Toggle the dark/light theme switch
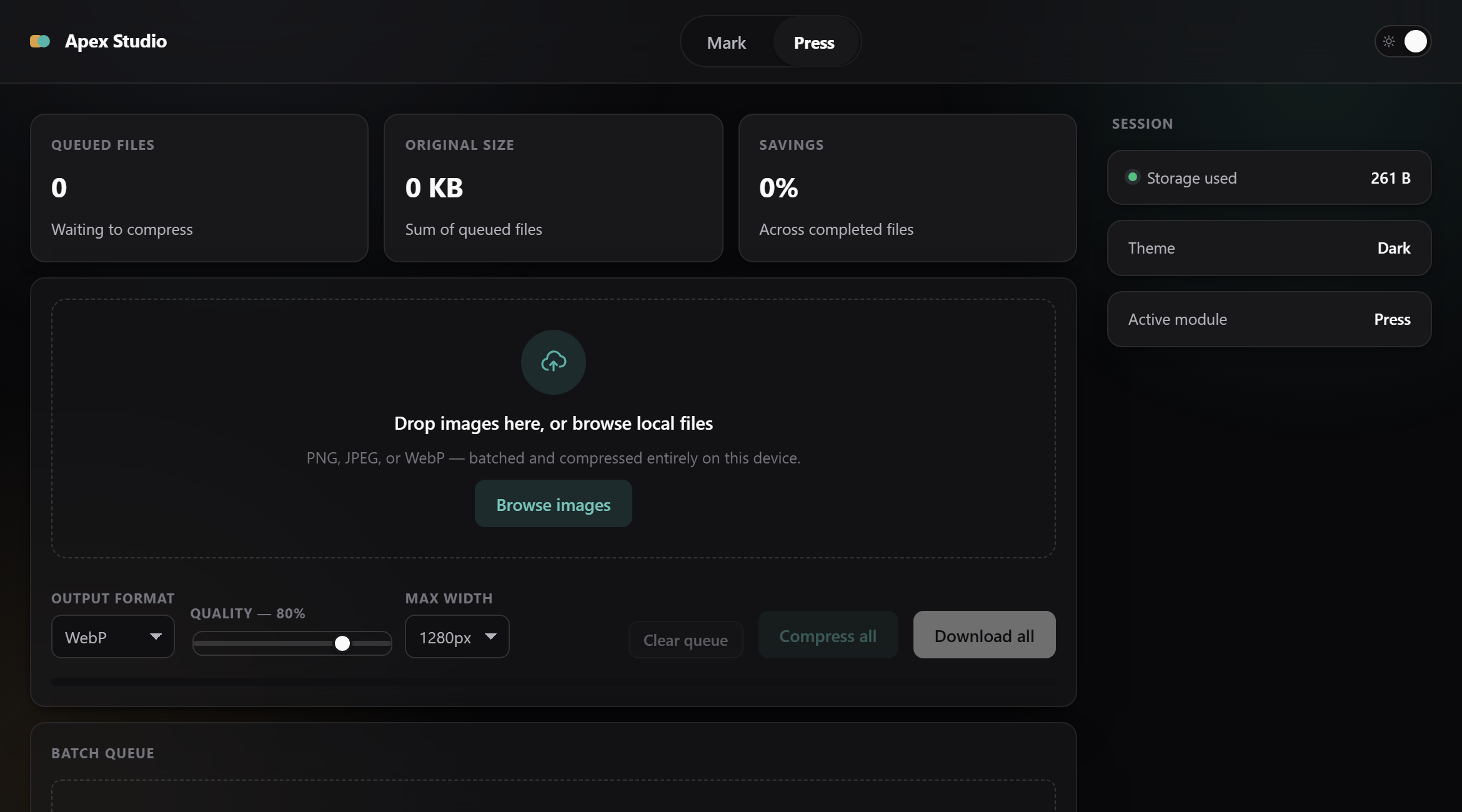The image size is (1462, 812). pos(1403,41)
